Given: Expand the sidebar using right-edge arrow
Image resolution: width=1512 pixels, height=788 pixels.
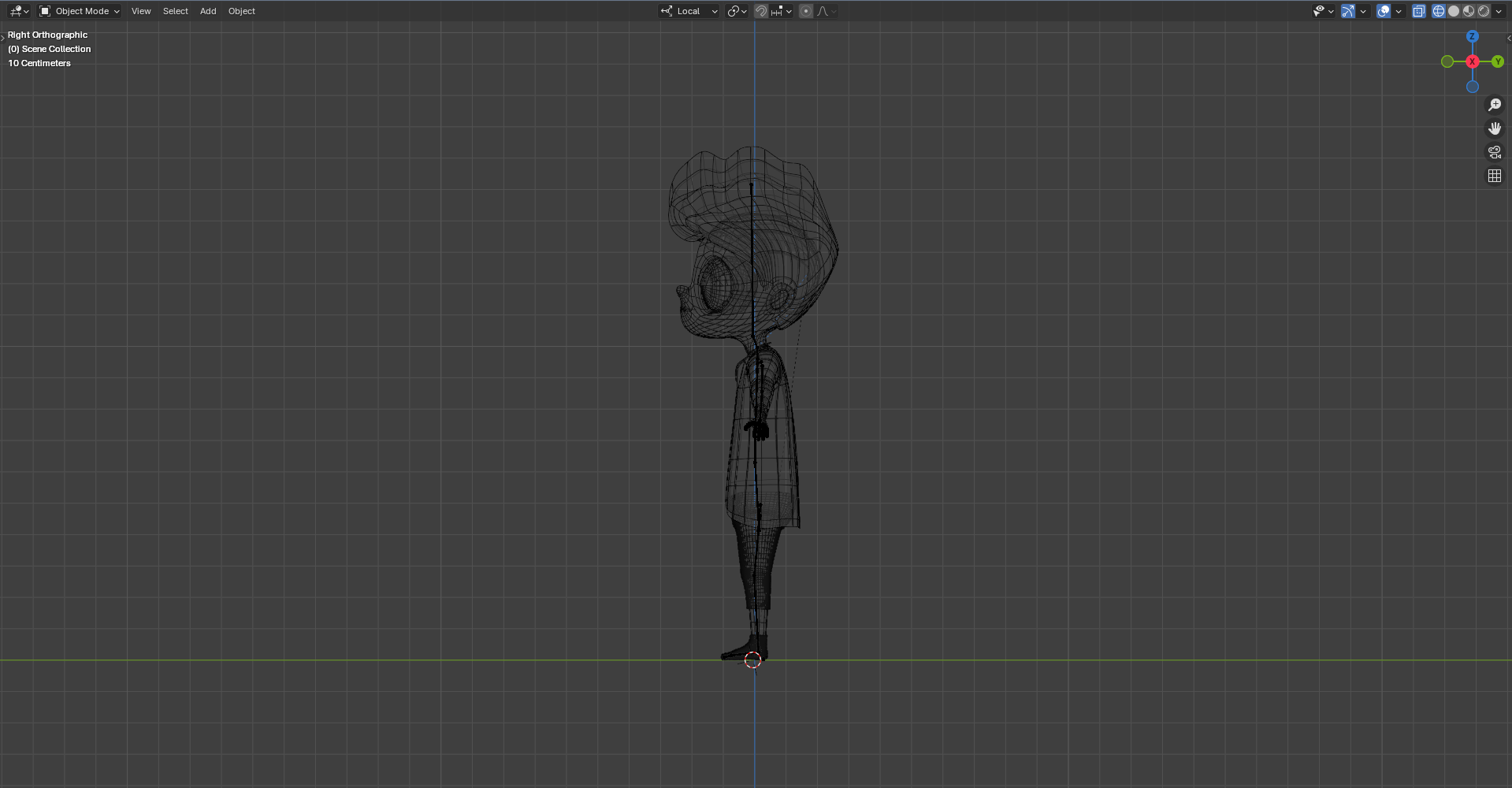Looking at the screenshot, I should (x=1509, y=38).
